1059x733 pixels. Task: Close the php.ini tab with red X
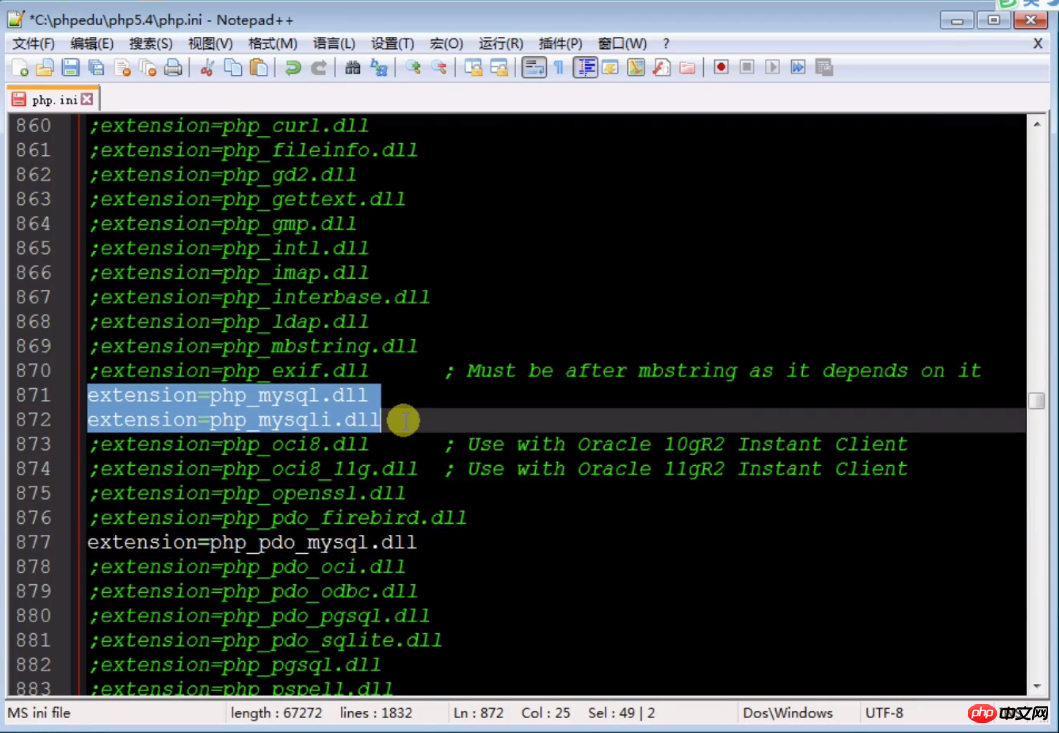87,99
